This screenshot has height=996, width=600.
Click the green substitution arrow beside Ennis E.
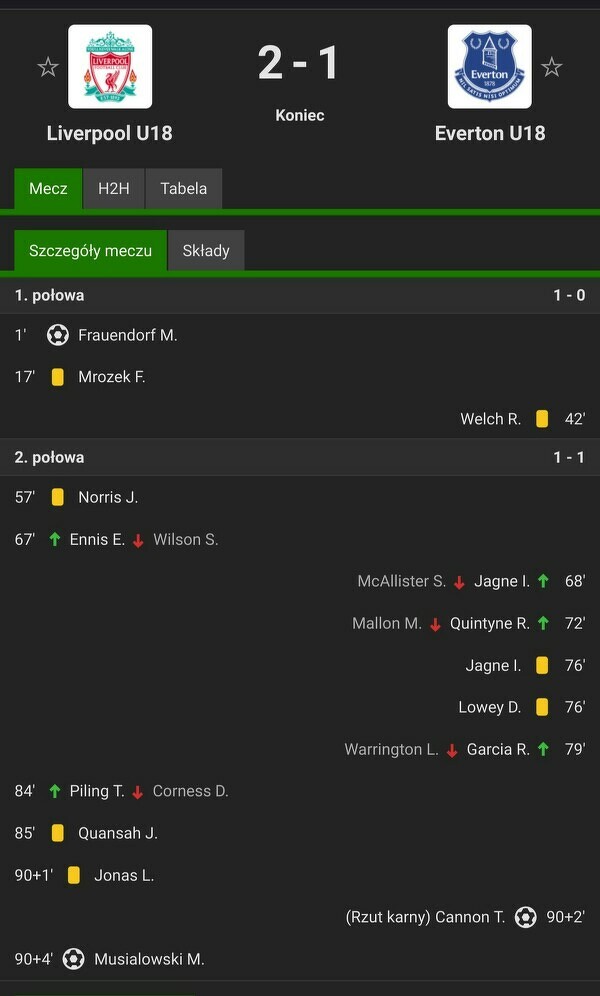[x=55, y=540]
